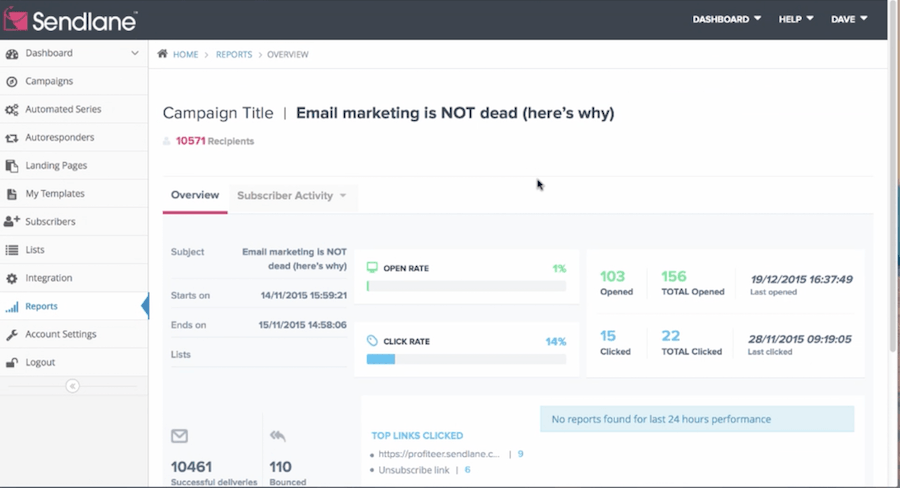The width and height of the screenshot is (900, 488).
Task: Click the 22 TOTAL Clicked value
Action: [670, 336]
